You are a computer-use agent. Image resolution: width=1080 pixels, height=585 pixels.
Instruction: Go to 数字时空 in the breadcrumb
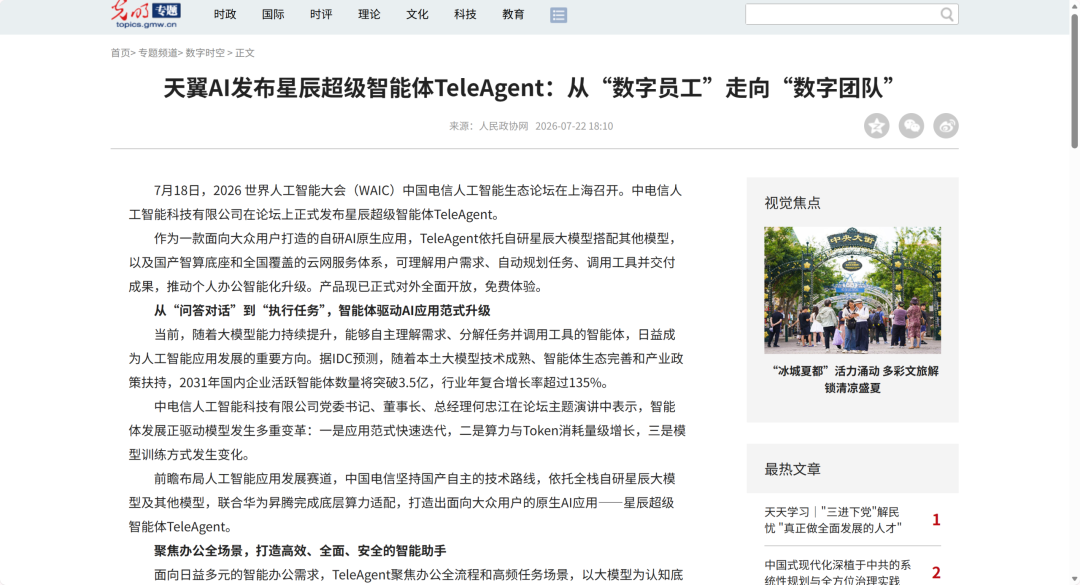205,53
